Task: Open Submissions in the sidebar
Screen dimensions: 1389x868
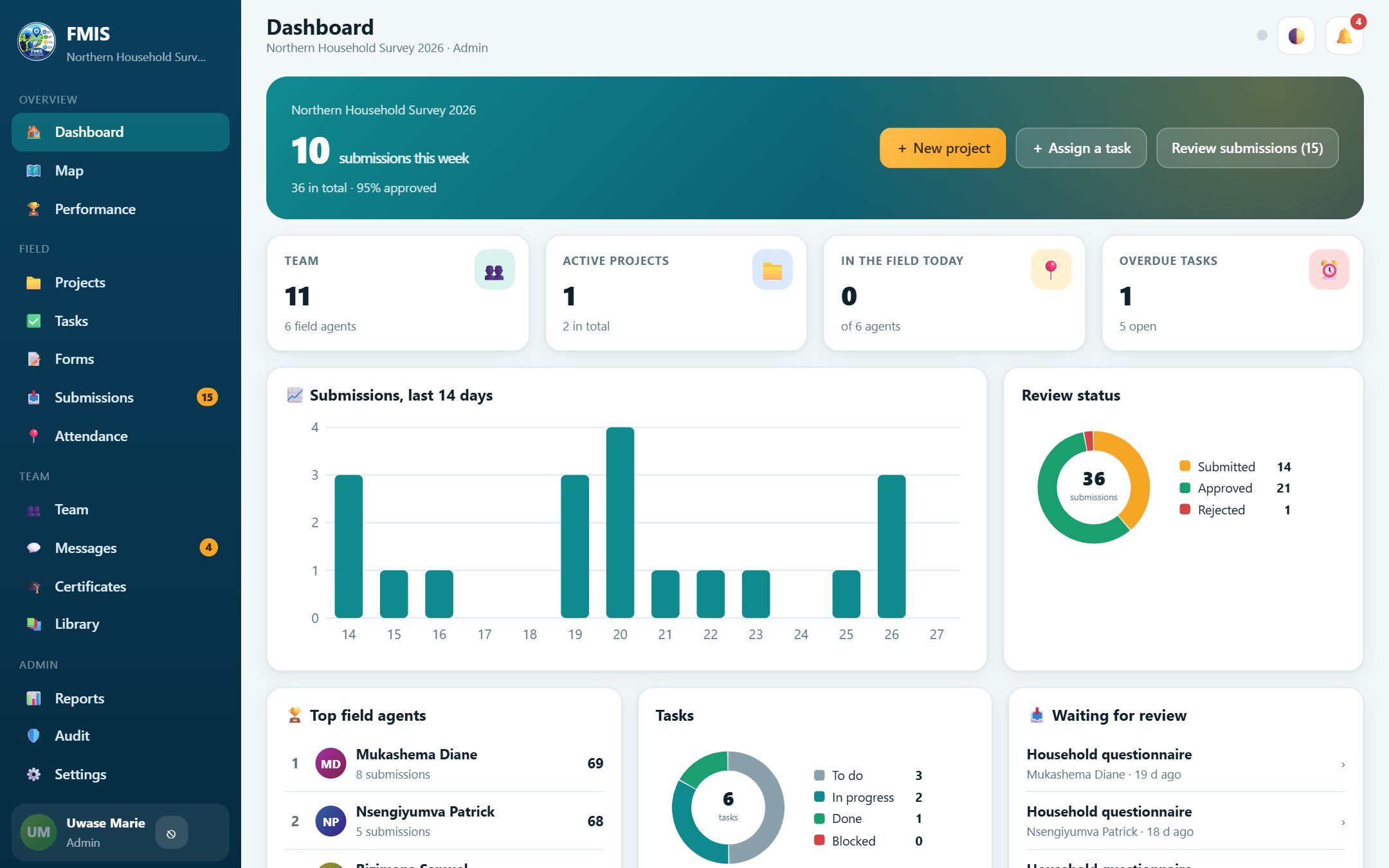Action: [x=120, y=397]
